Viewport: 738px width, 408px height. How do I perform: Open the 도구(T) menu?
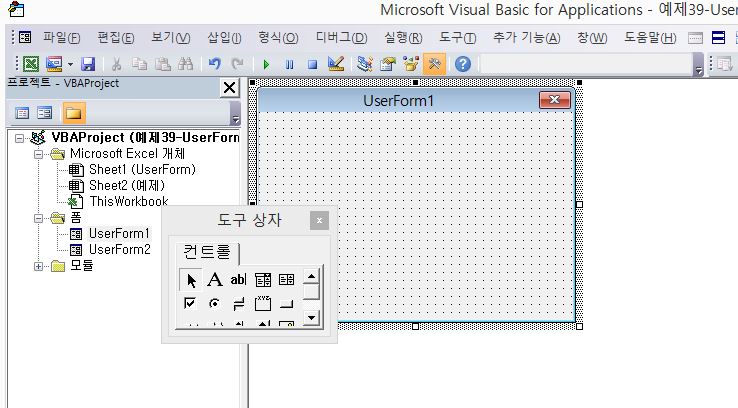[457, 38]
